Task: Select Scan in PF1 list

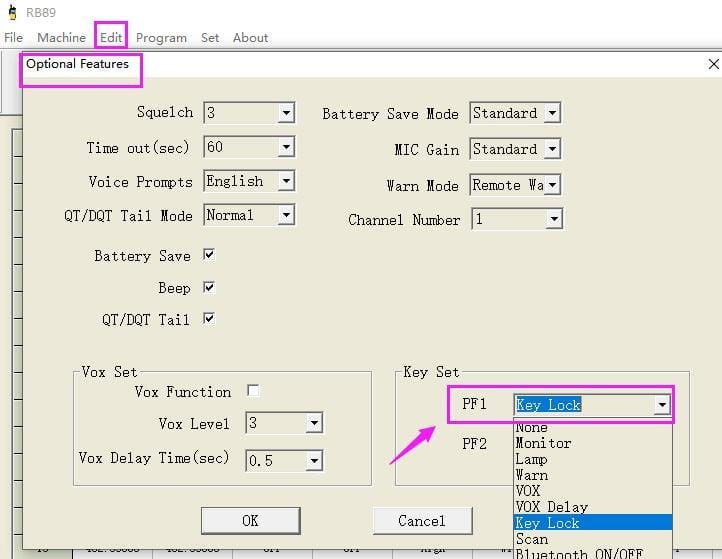Action: coord(593,539)
